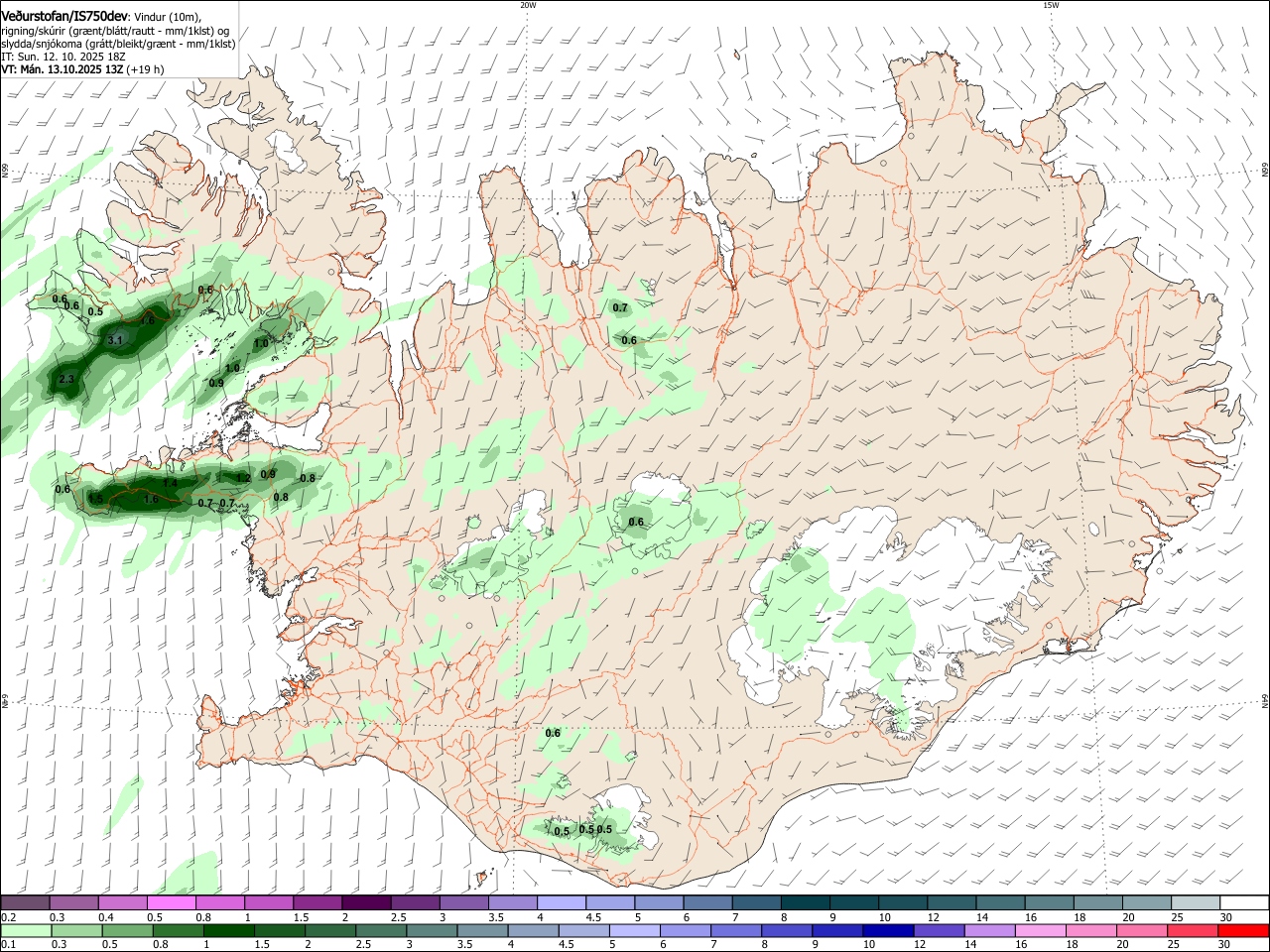Click the 15W longitude label at top

coord(1051,5)
